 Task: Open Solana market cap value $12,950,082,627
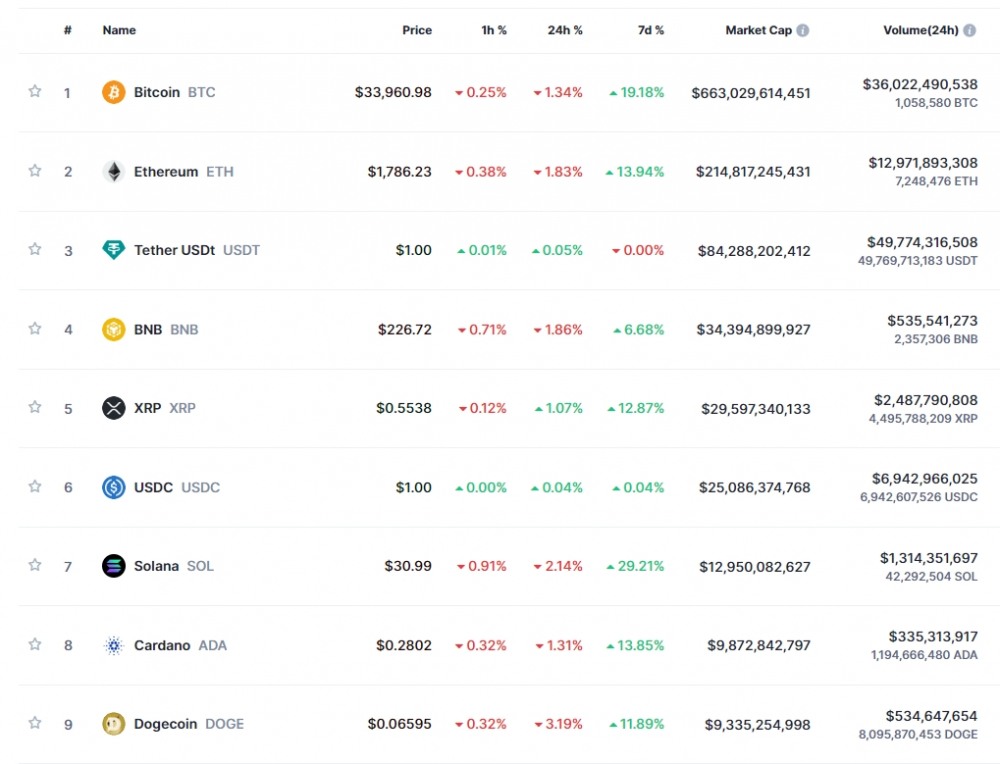pyautogui.click(x=753, y=566)
